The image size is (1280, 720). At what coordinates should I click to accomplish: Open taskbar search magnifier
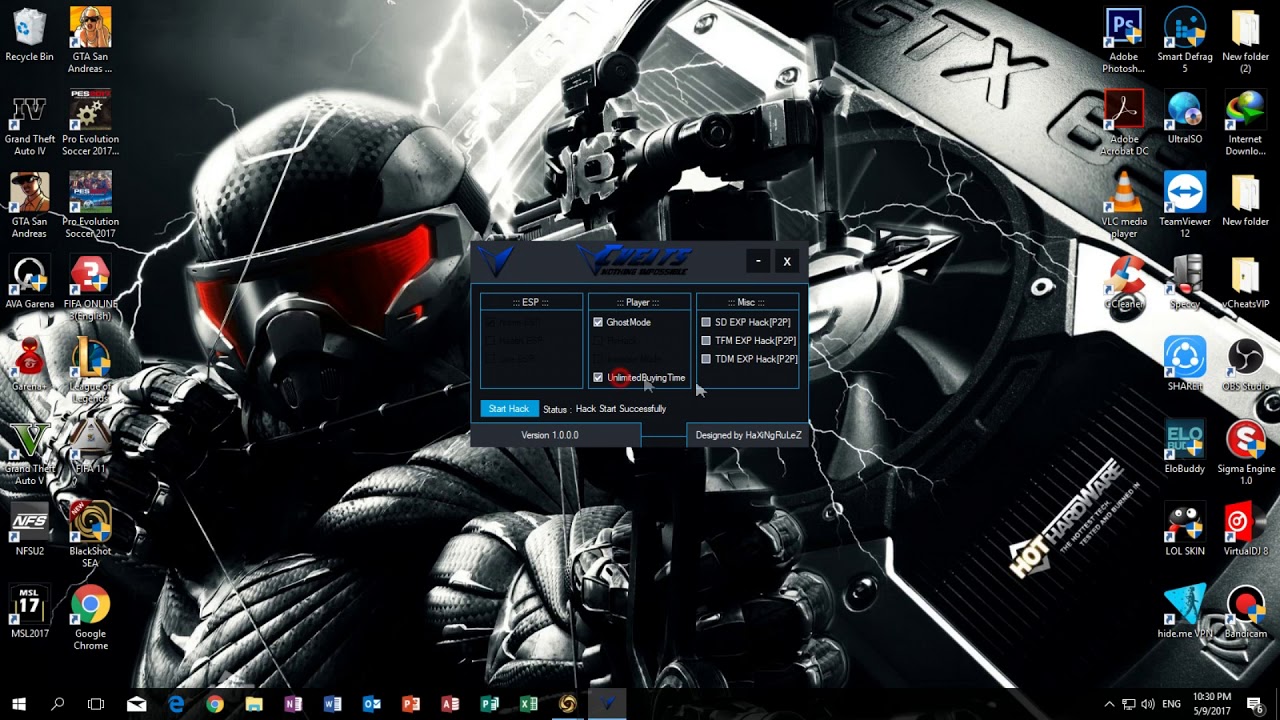57,704
